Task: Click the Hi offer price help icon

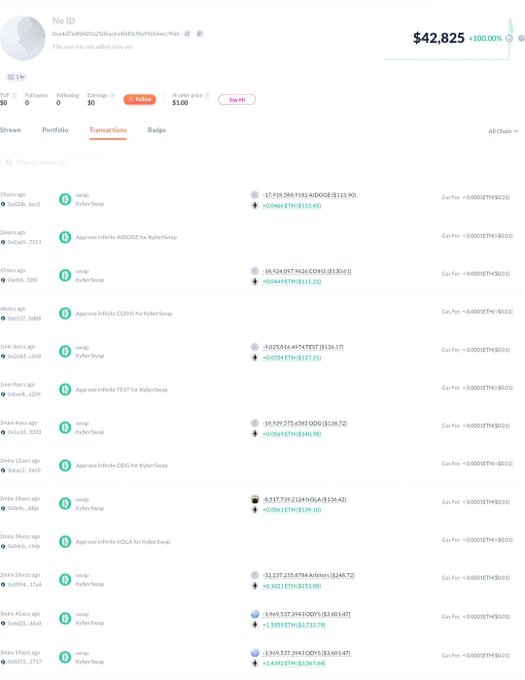Action: [207, 95]
